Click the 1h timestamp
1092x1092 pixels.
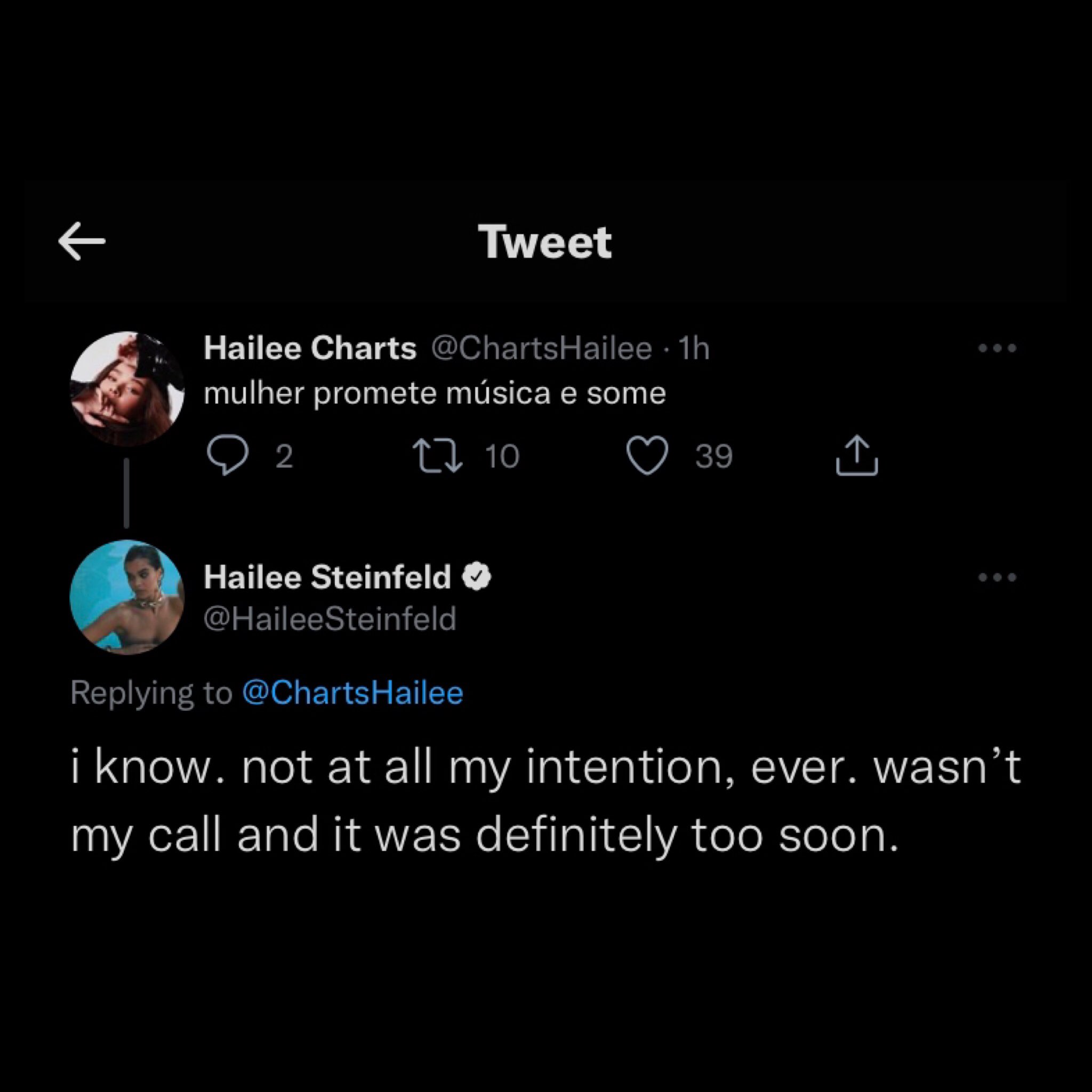coord(694,348)
